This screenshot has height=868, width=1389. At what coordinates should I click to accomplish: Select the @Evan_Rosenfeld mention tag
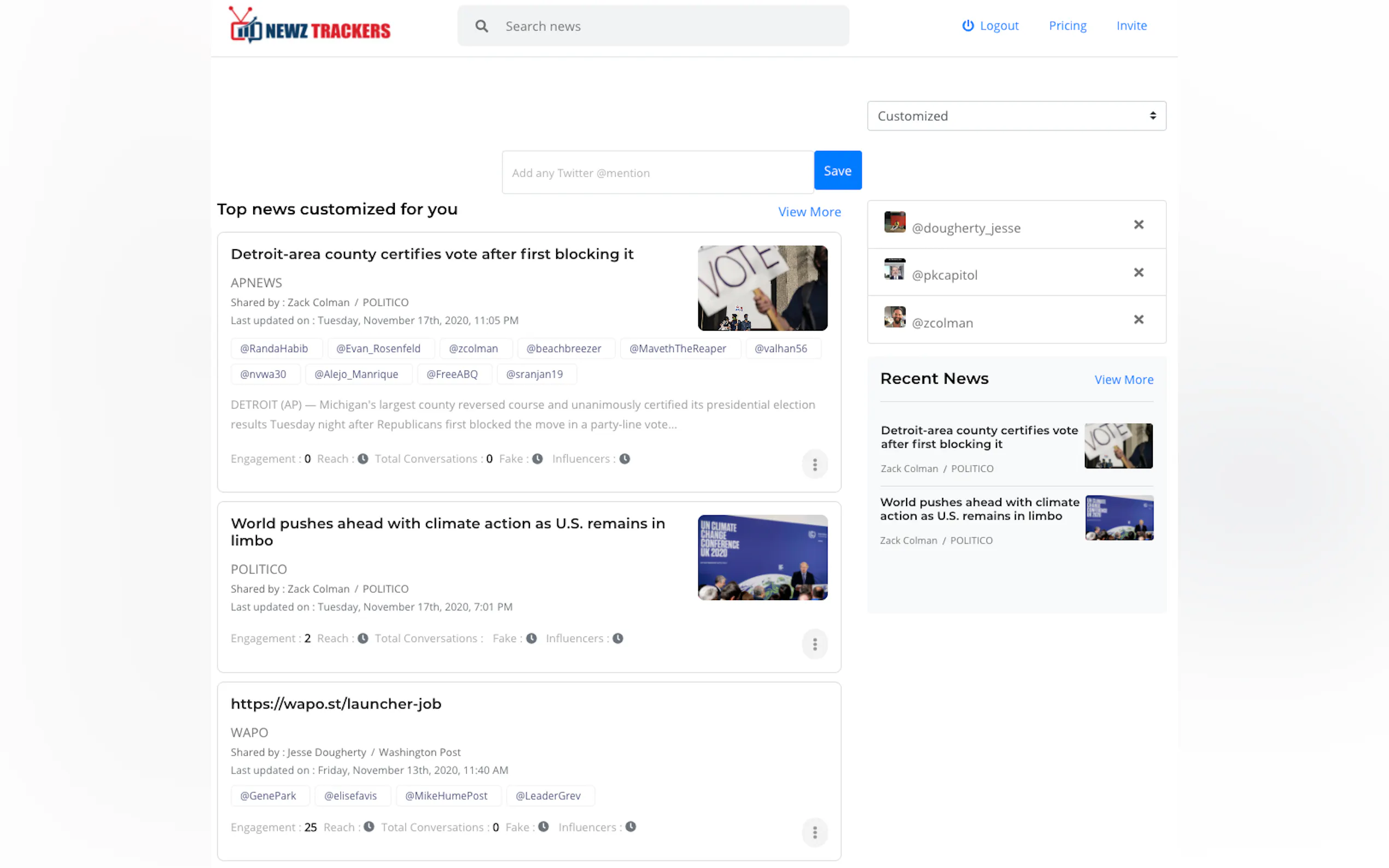(x=378, y=349)
